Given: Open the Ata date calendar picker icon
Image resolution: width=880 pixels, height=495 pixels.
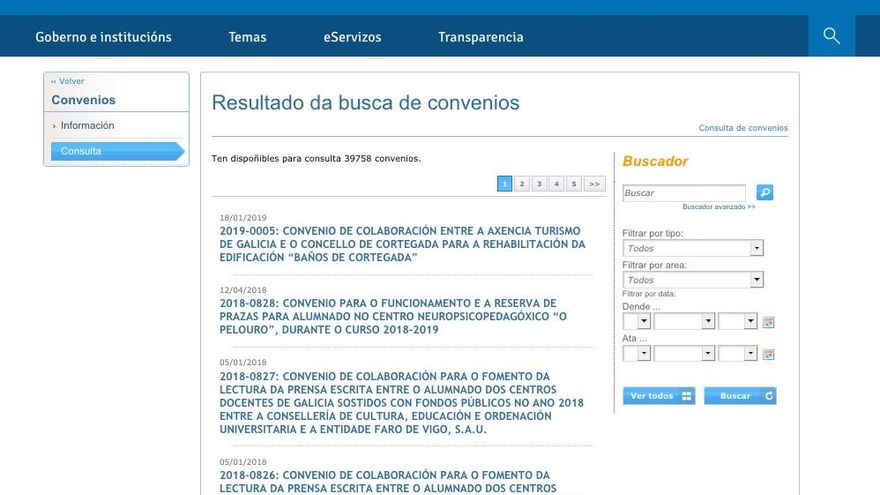Looking at the screenshot, I should [768, 354].
